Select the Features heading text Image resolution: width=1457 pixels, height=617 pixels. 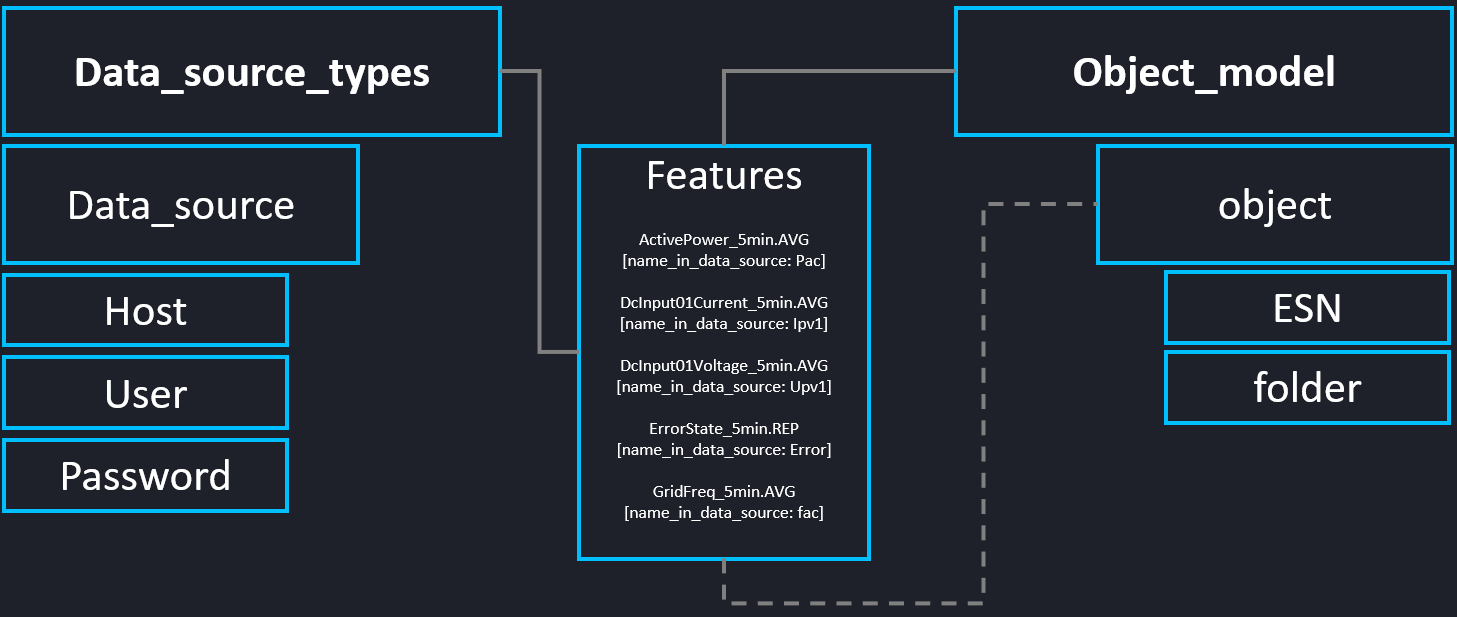[724, 176]
